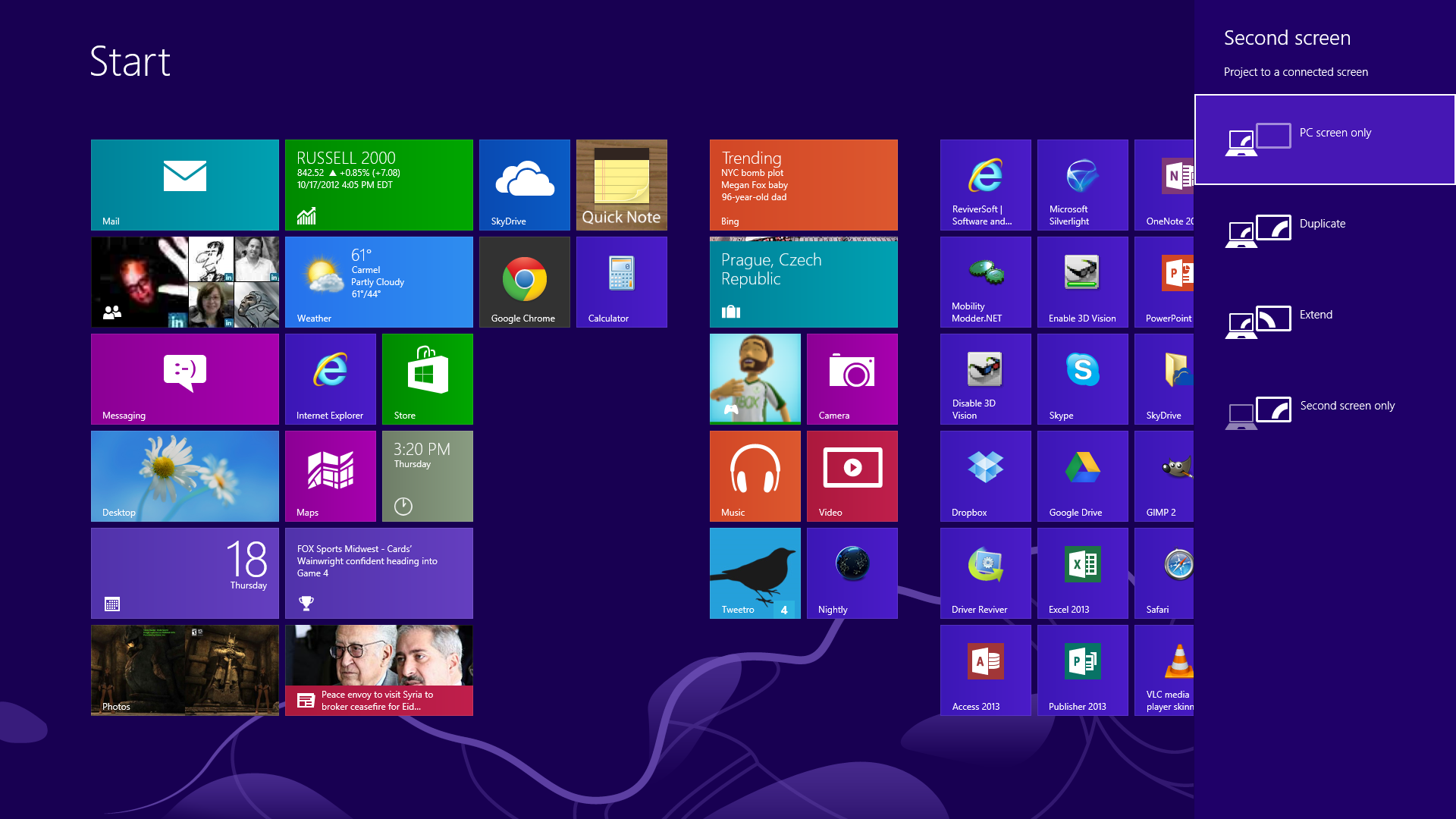Launch Excel 2013 tile
Viewport: 1456px width, 819px height.
tap(1083, 573)
